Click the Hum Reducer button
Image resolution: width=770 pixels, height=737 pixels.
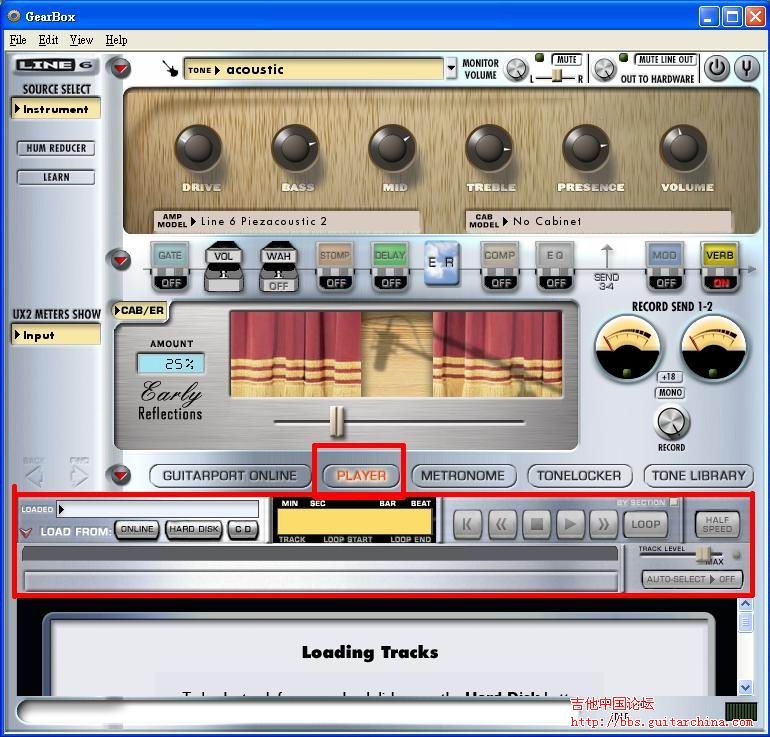[x=56, y=148]
